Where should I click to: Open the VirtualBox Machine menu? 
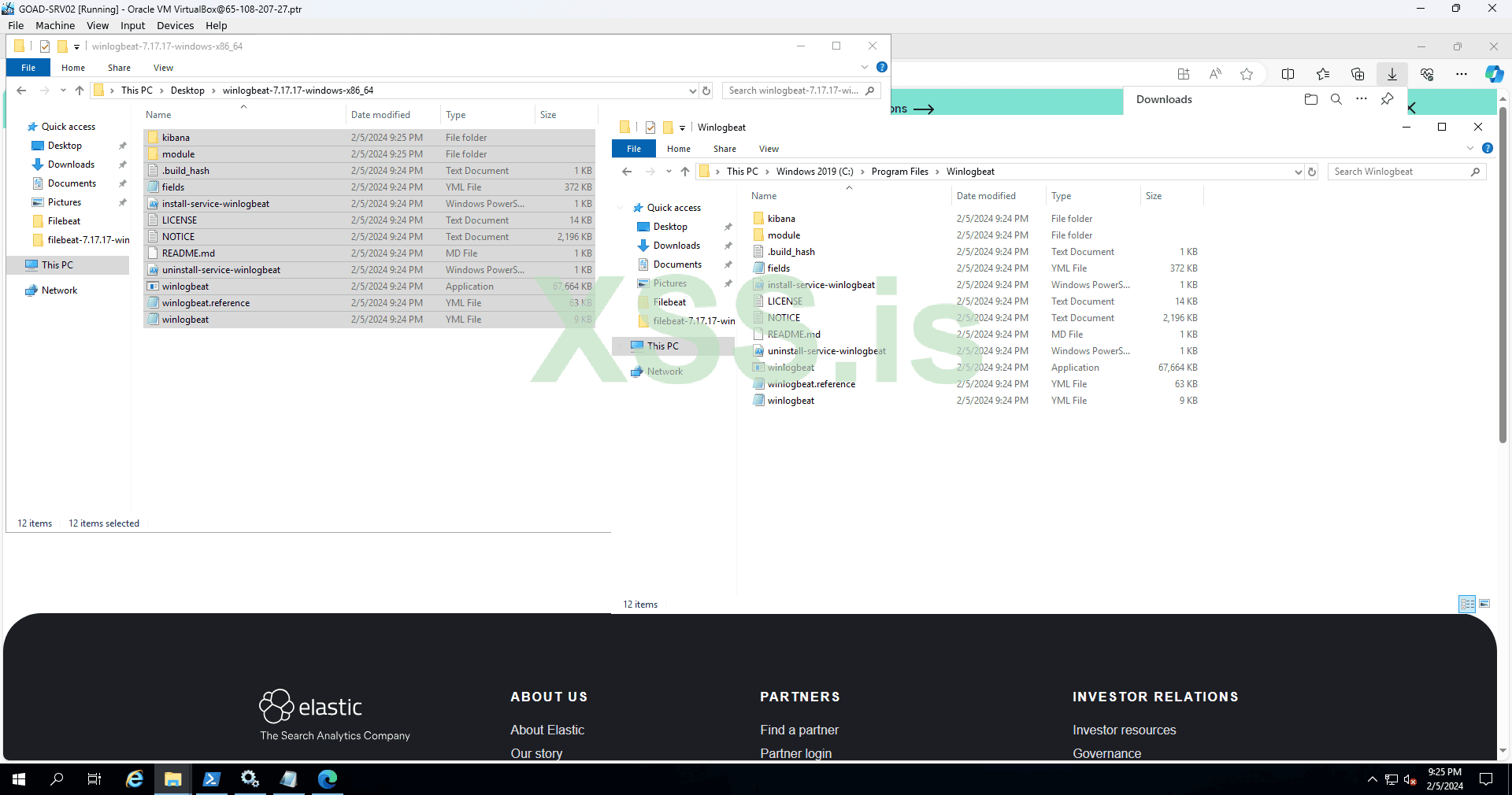pos(55,26)
